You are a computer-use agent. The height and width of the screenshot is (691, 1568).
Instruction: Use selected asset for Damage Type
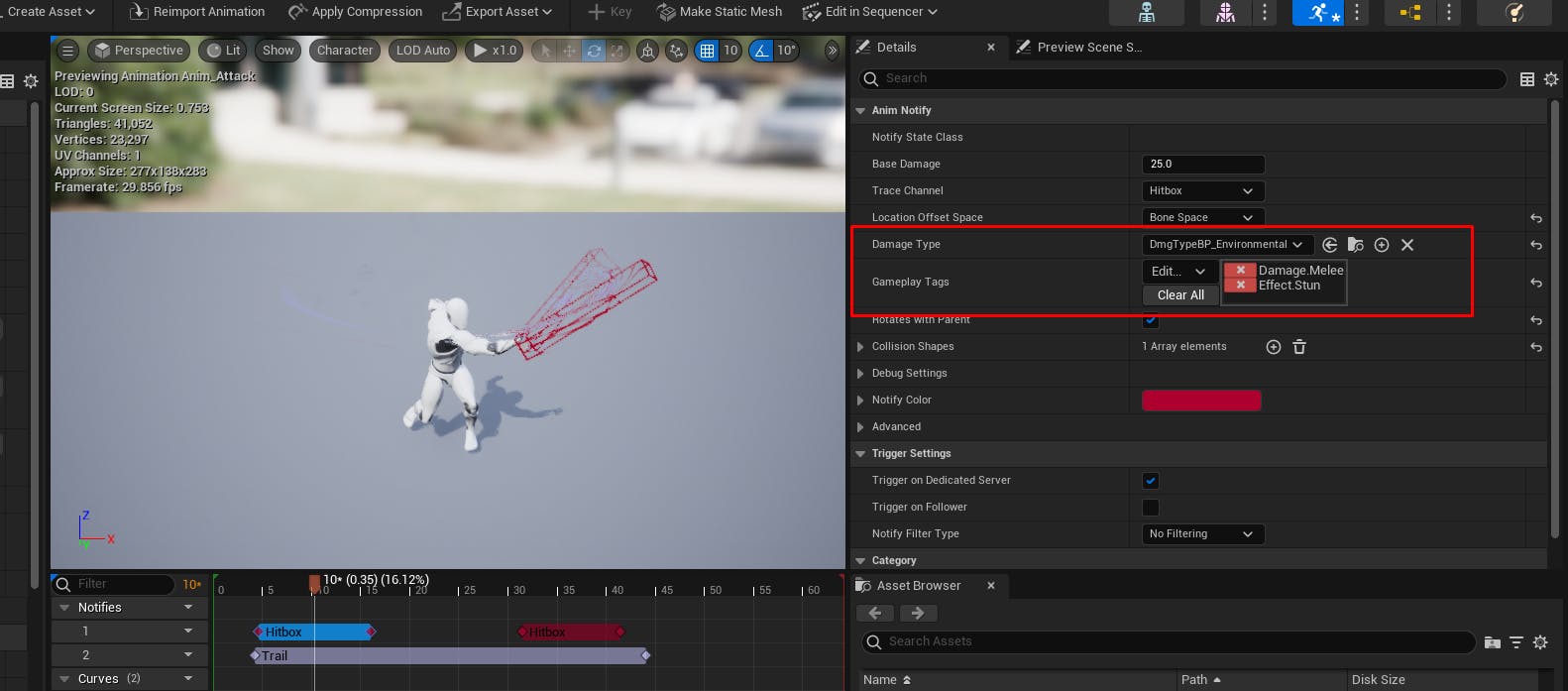(1330, 245)
